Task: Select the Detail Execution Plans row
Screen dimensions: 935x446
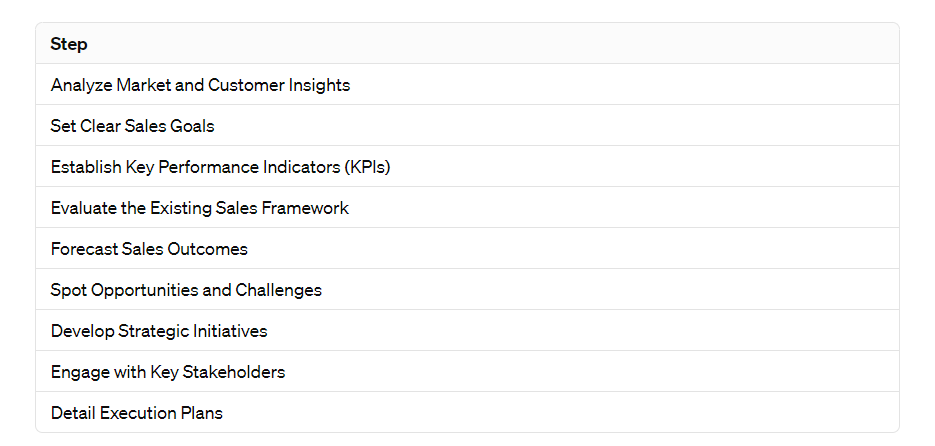Action: tap(467, 413)
